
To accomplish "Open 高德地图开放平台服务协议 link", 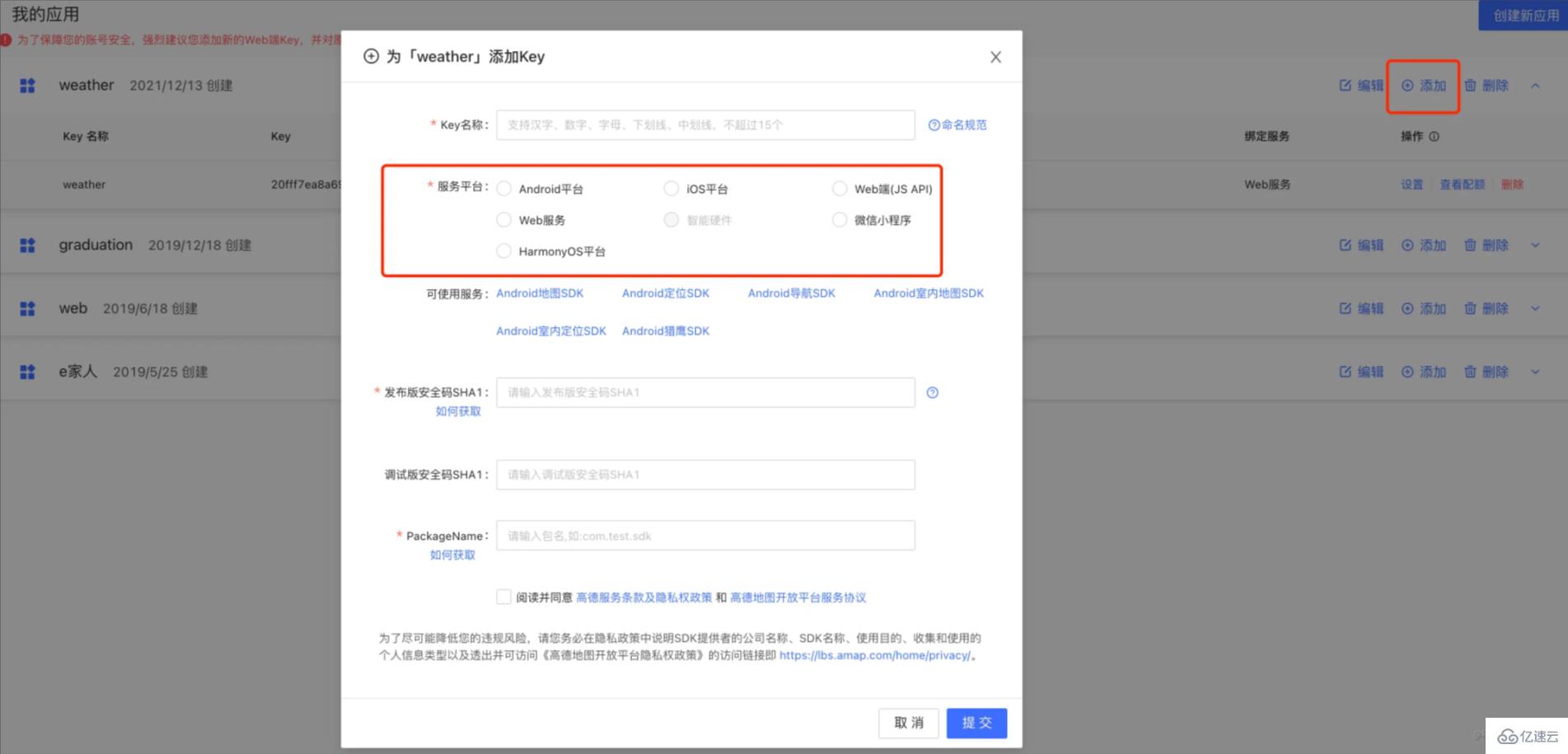I will coord(798,597).
